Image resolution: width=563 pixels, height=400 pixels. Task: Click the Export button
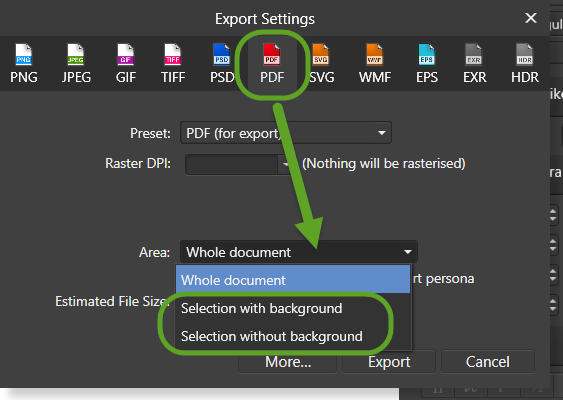[389, 362]
